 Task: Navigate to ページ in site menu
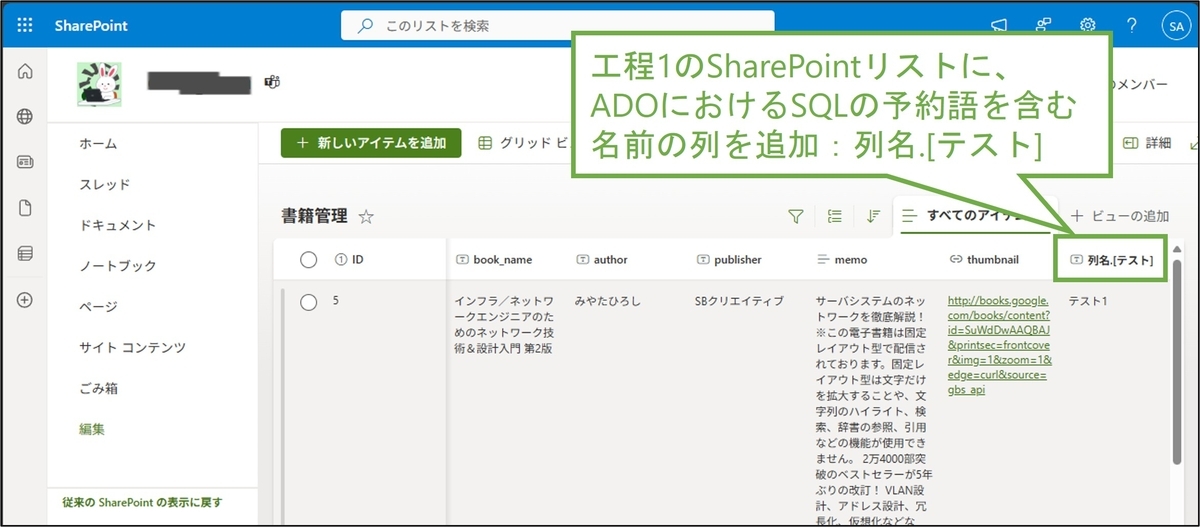[98, 307]
